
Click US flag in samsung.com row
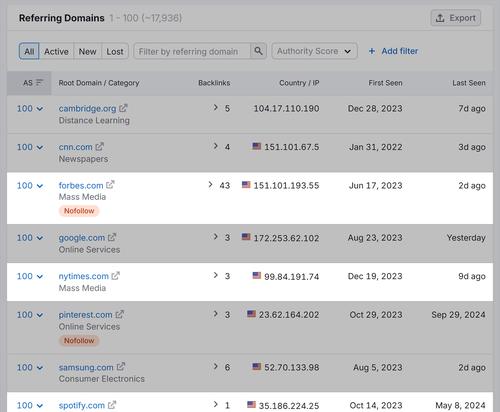(x=257, y=366)
